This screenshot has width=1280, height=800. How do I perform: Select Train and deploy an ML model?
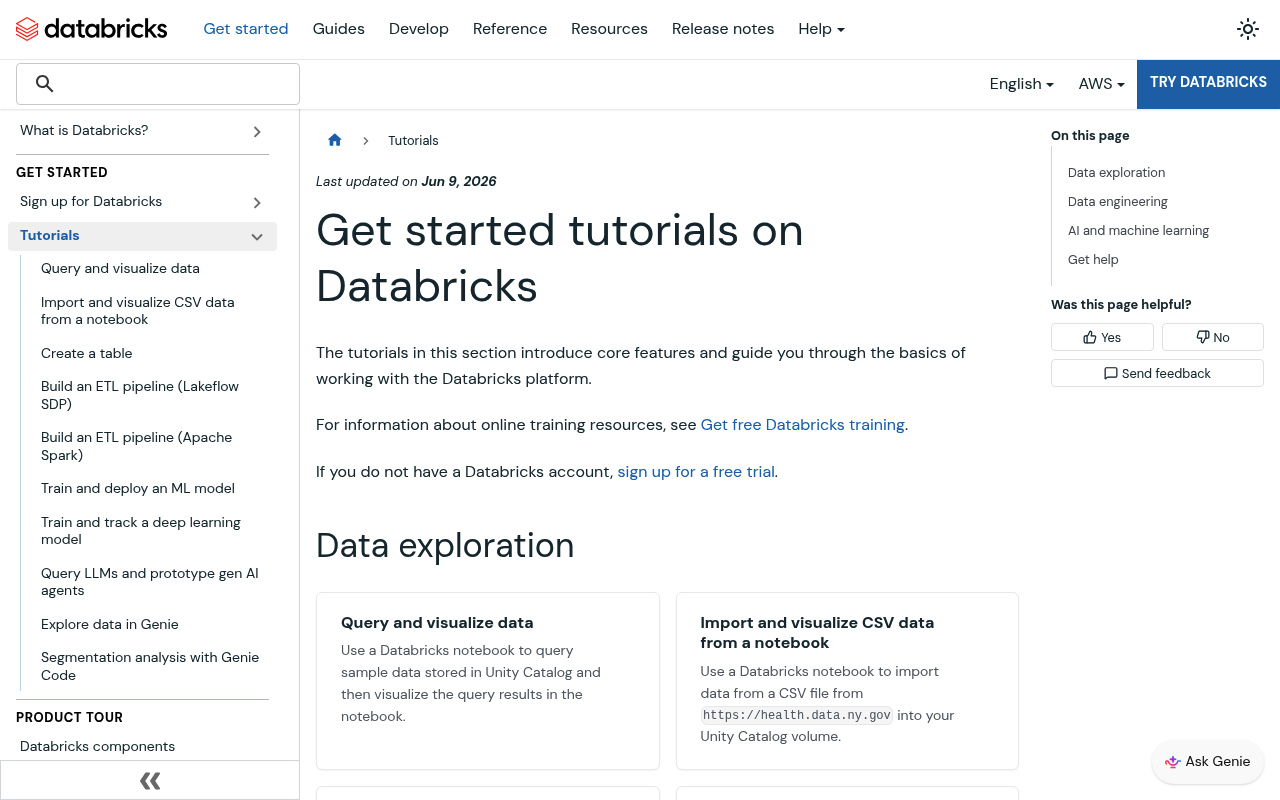click(138, 489)
